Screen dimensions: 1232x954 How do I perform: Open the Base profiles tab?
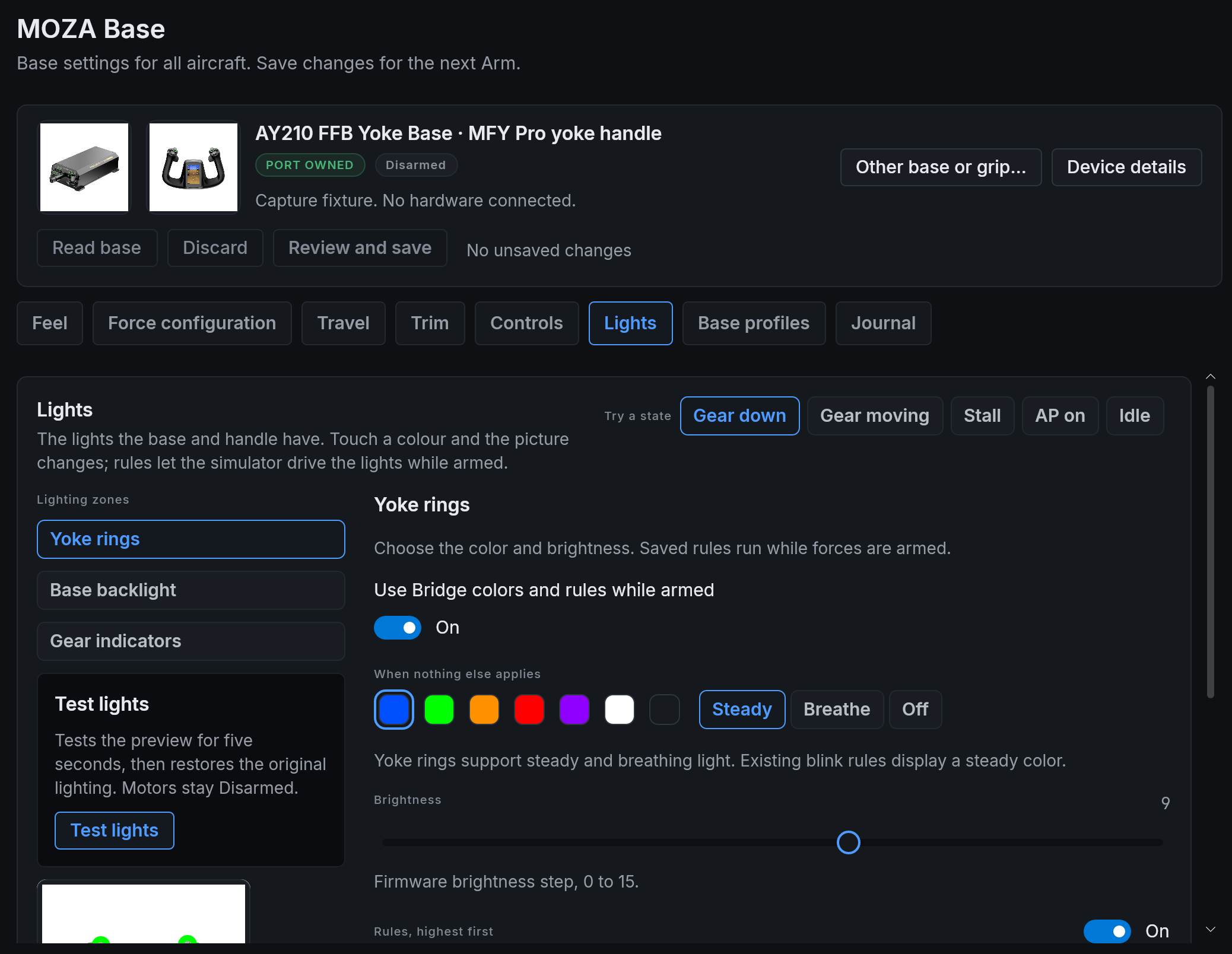754,323
